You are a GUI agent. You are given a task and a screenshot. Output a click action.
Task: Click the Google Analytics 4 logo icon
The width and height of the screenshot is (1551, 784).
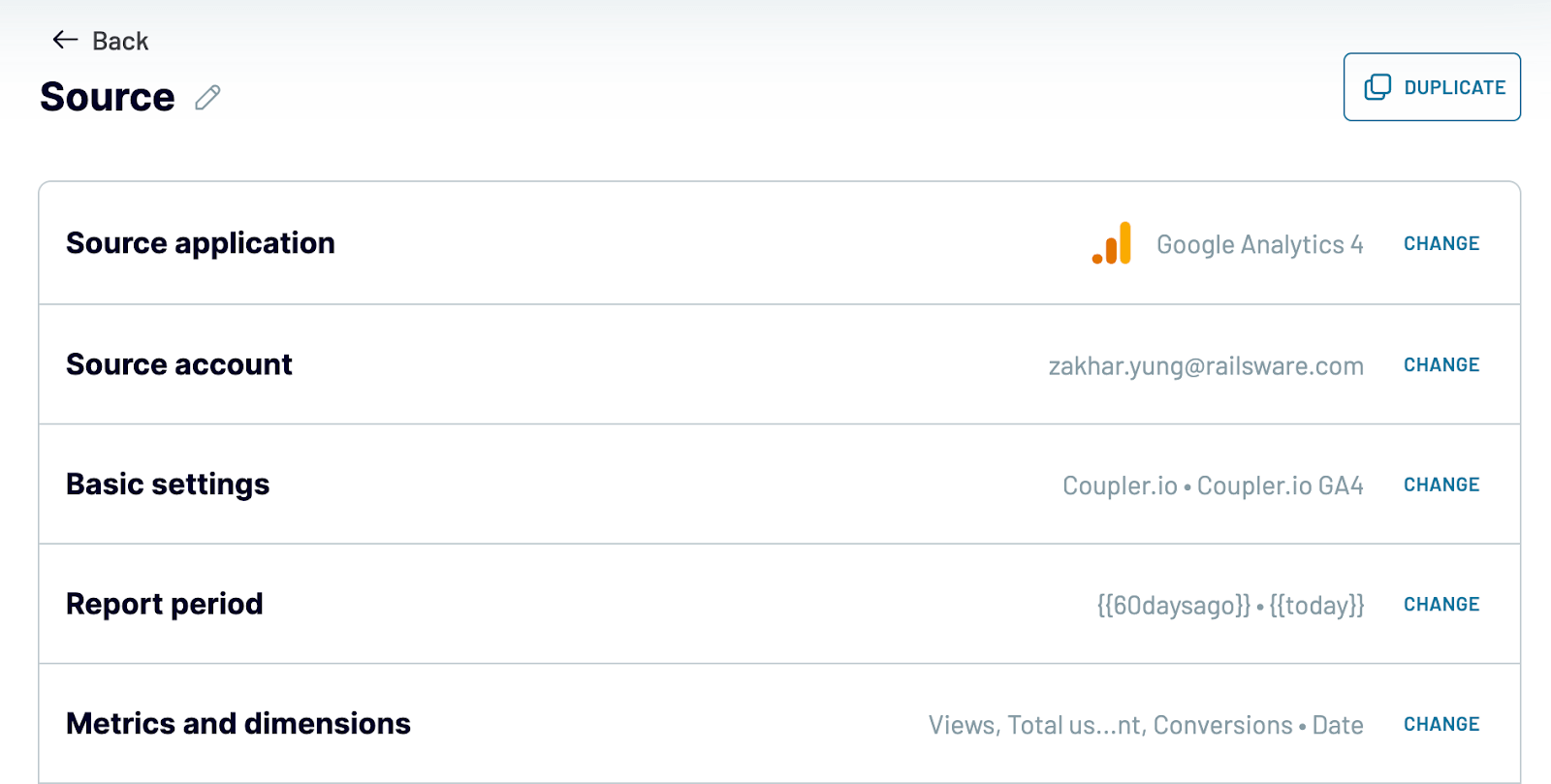(x=1112, y=243)
